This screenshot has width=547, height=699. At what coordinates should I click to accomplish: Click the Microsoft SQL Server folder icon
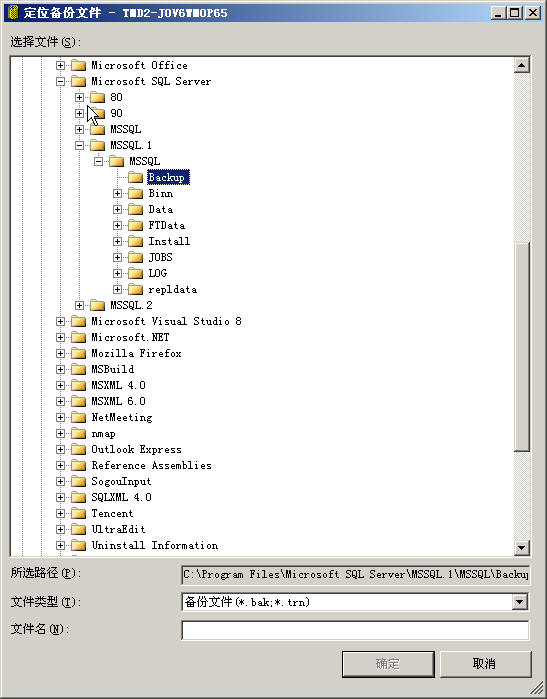(x=78, y=82)
